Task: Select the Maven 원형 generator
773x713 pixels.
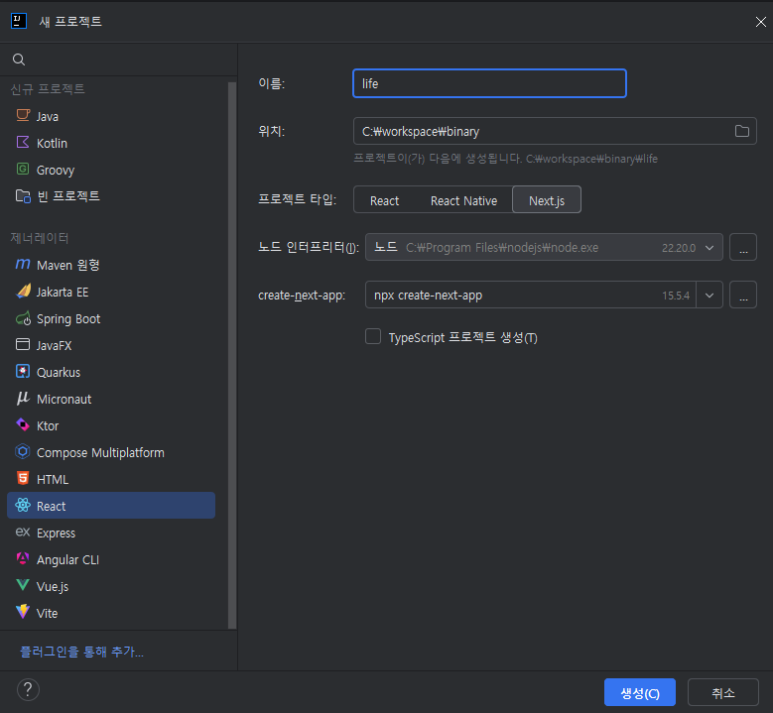Action: coord(111,265)
